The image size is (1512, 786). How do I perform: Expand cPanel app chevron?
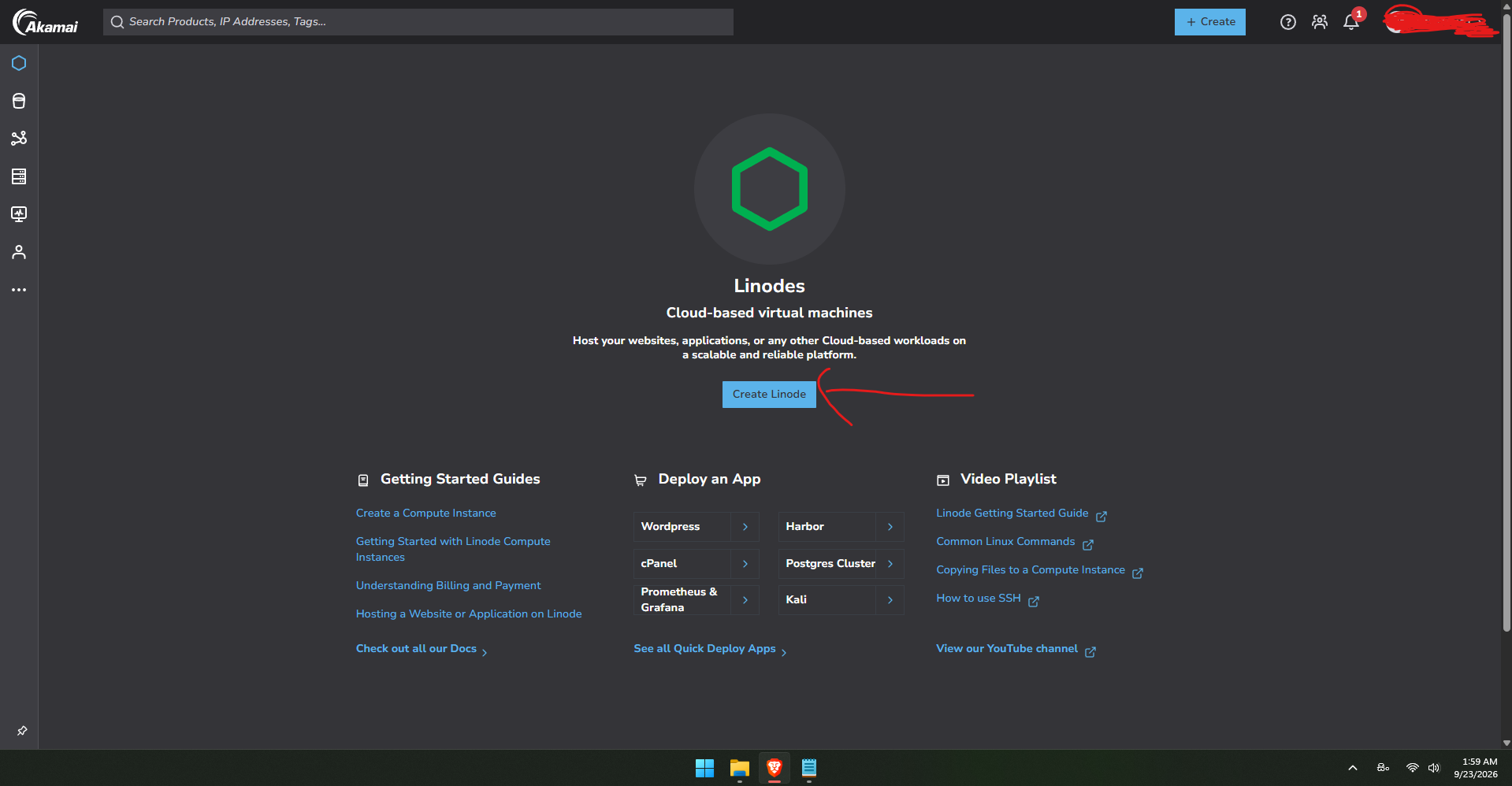(745, 564)
